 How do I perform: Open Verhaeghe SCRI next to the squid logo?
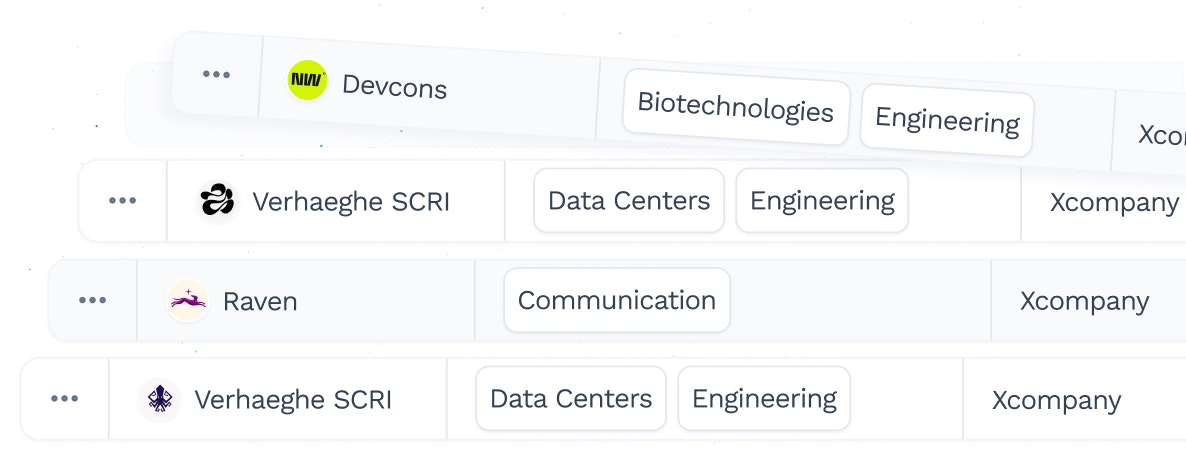click(293, 399)
